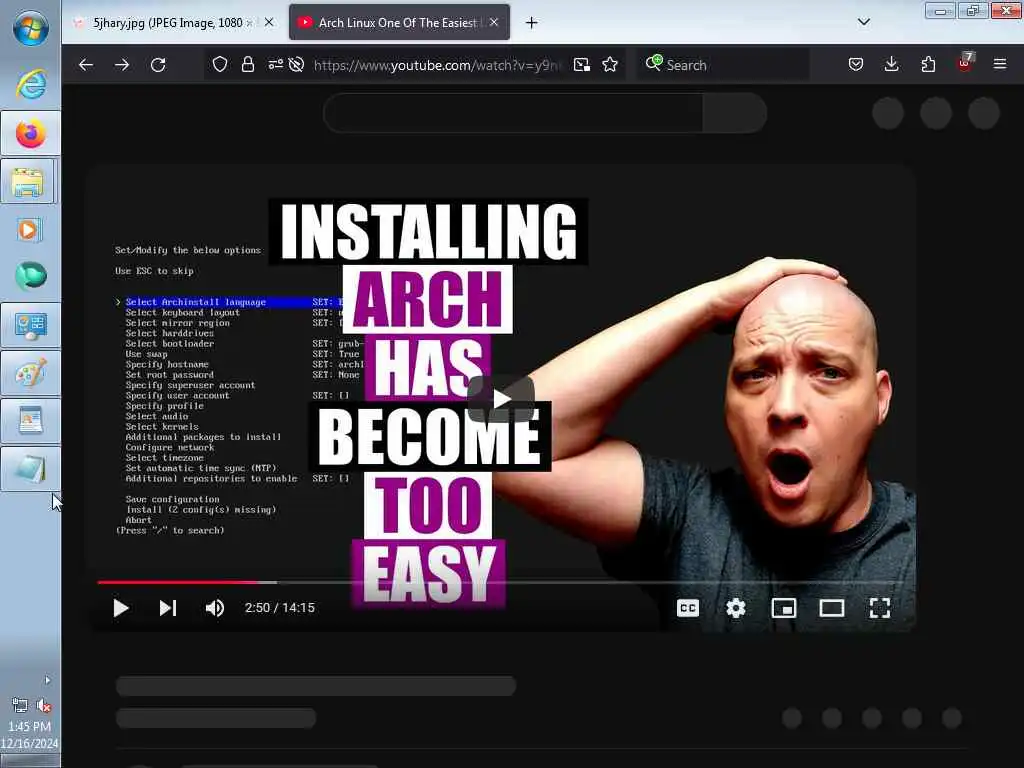Open video settings gear
Viewport: 1024px width, 768px height.
[735, 608]
